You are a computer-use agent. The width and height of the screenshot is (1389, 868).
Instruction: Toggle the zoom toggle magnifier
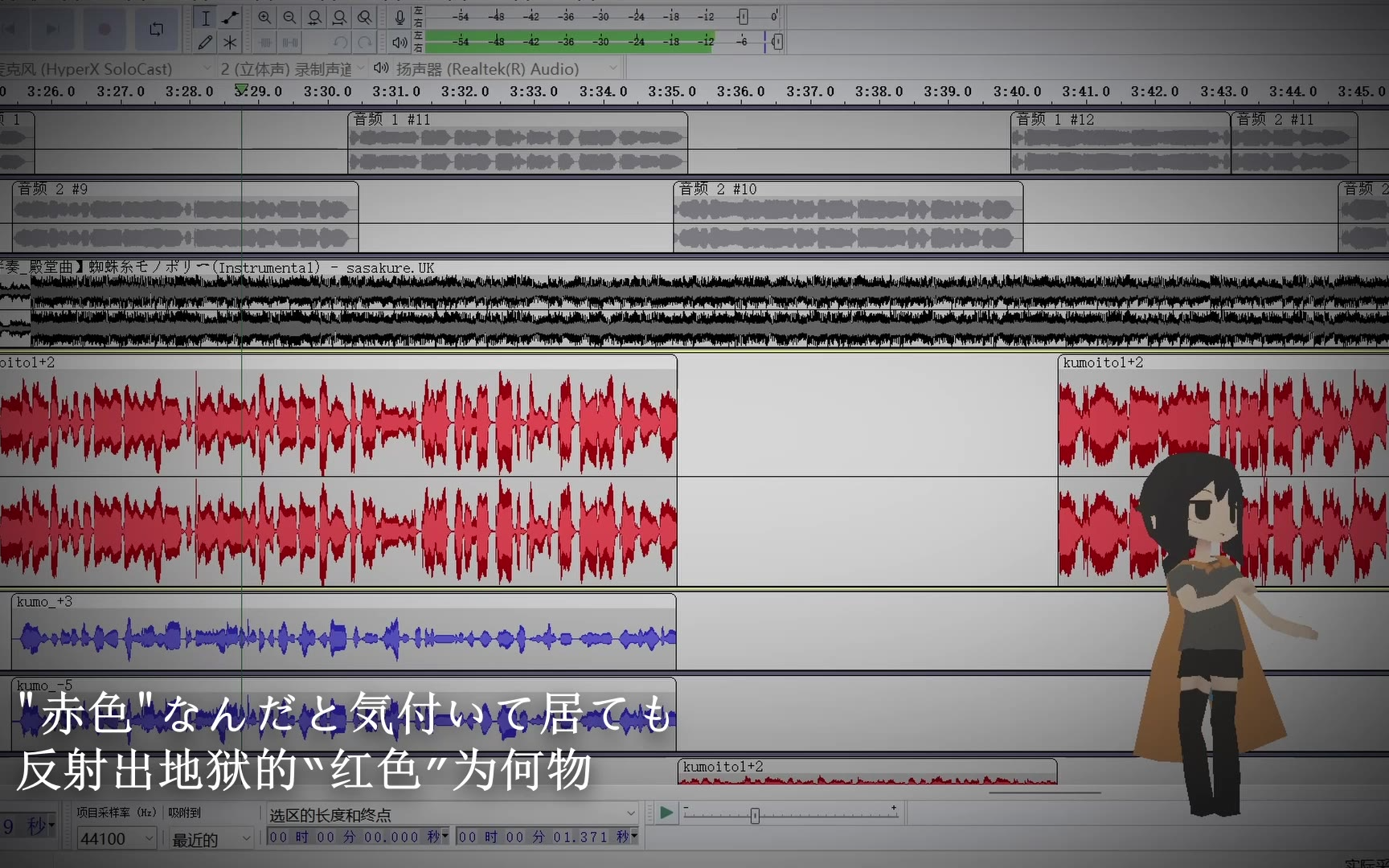coord(364,18)
